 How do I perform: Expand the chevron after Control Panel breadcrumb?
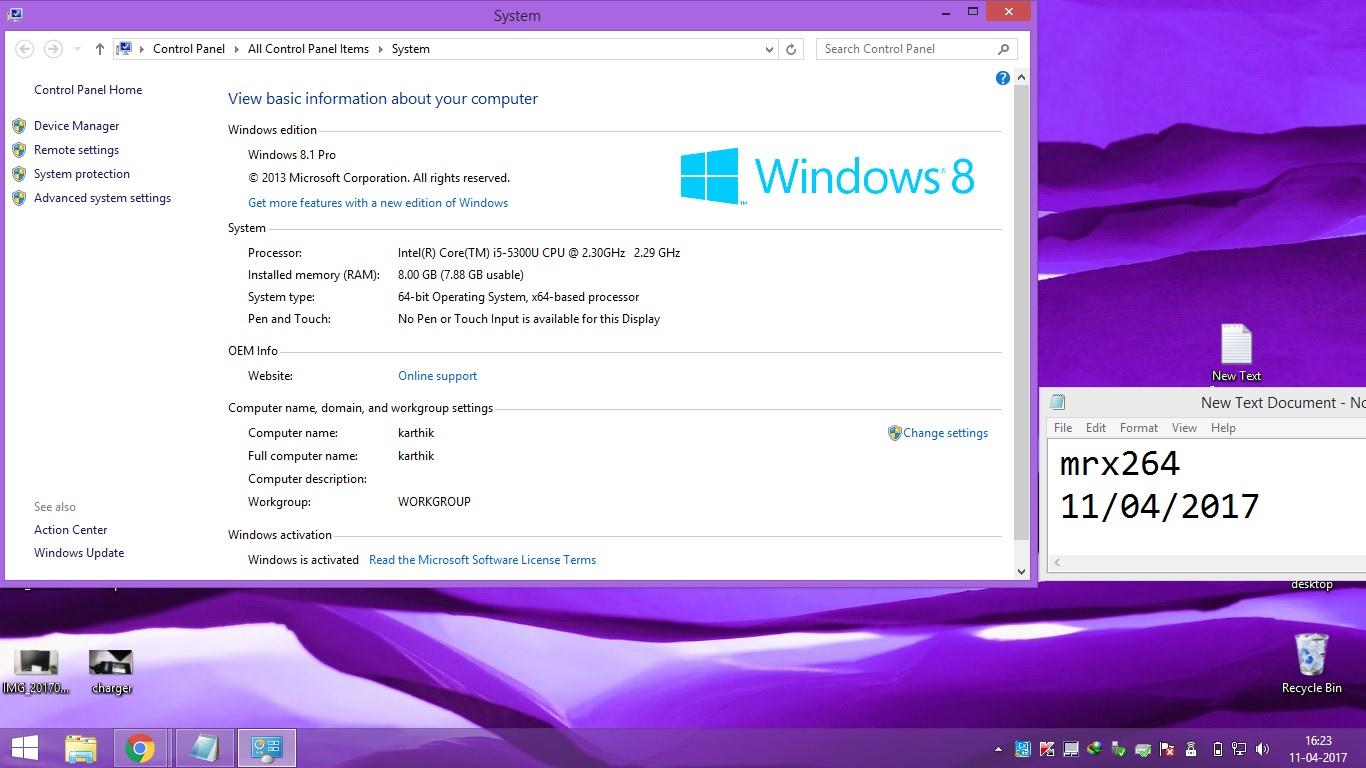point(237,49)
